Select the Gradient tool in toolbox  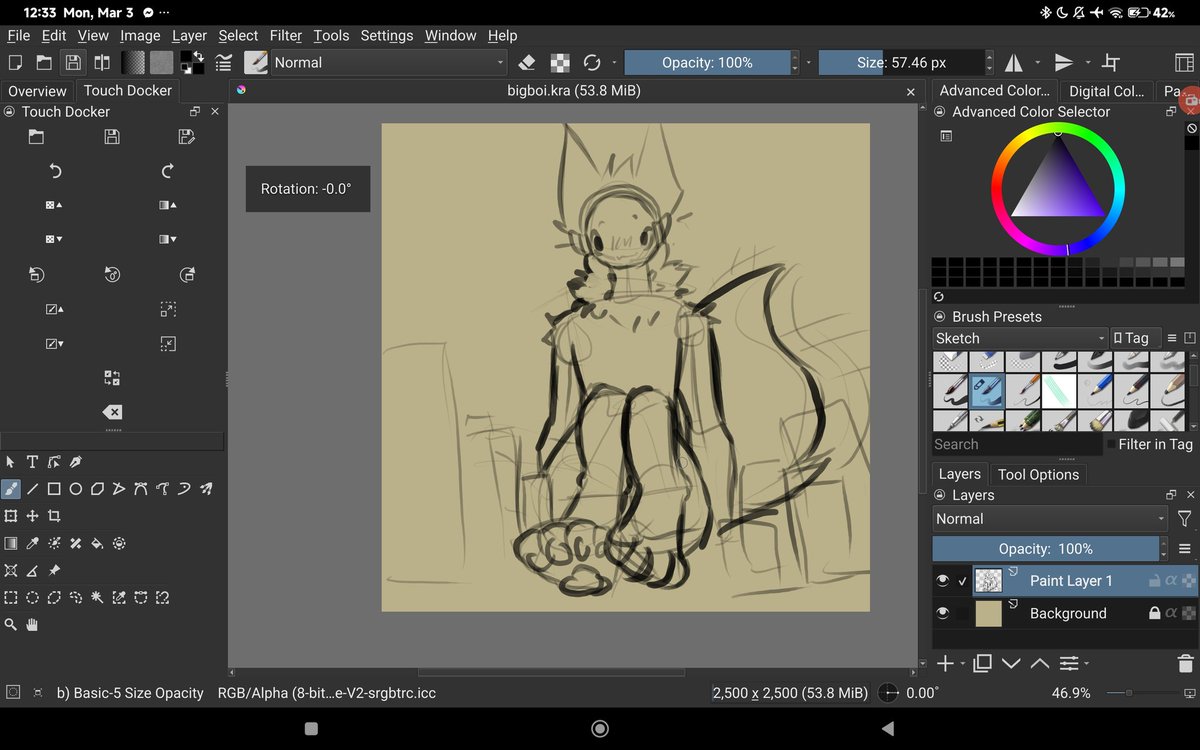click(x=11, y=544)
